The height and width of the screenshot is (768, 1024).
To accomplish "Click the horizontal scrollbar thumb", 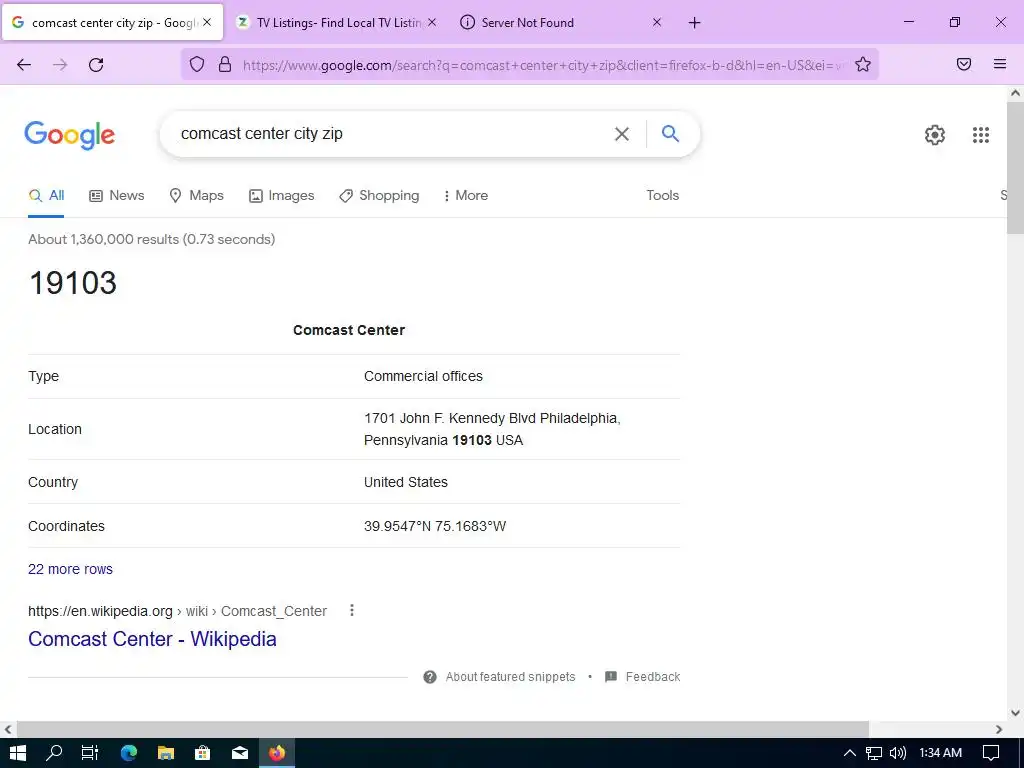I will [x=443, y=729].
